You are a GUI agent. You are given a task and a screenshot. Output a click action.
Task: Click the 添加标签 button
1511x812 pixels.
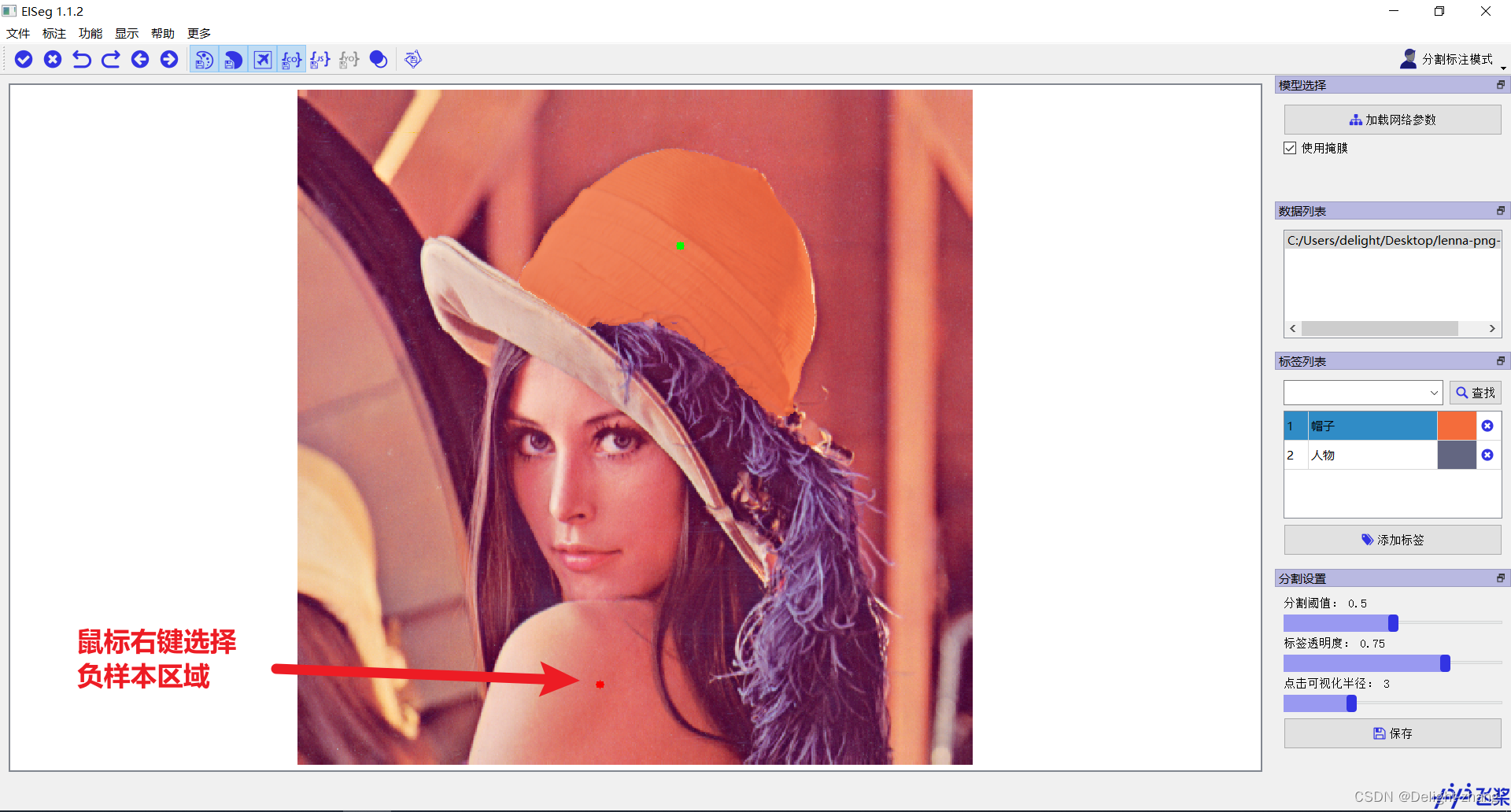tap(1392, 540)
